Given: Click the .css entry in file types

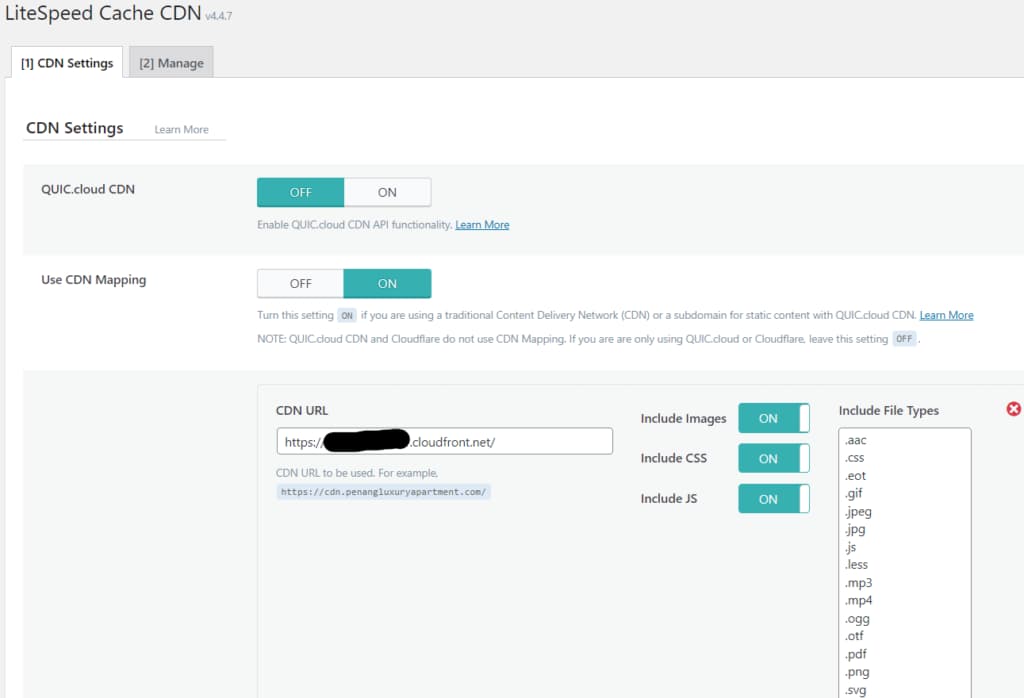Looking at the screenshot, I should click(854, 458).
